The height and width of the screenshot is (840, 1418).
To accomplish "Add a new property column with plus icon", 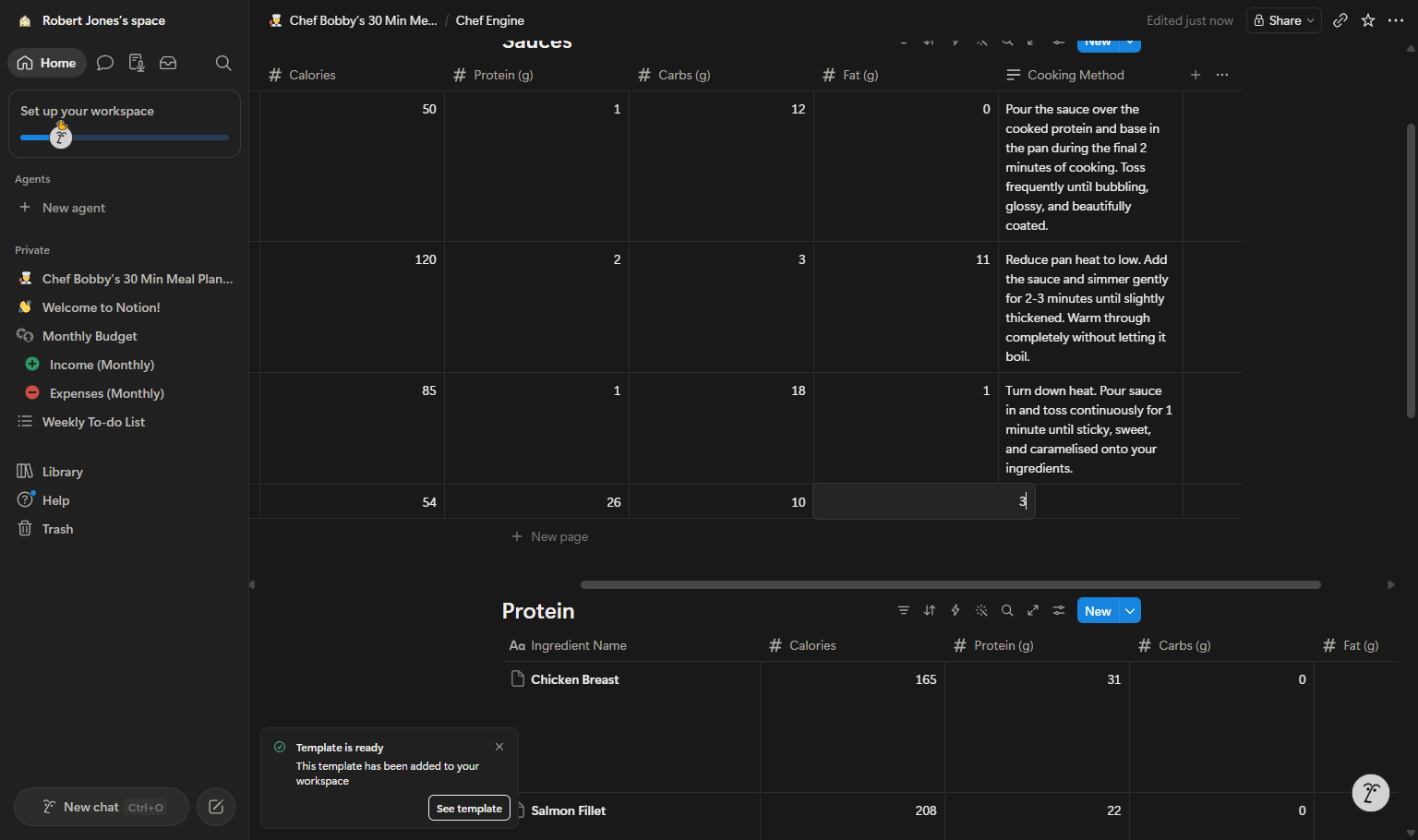I will click(x=1196, y=75).
